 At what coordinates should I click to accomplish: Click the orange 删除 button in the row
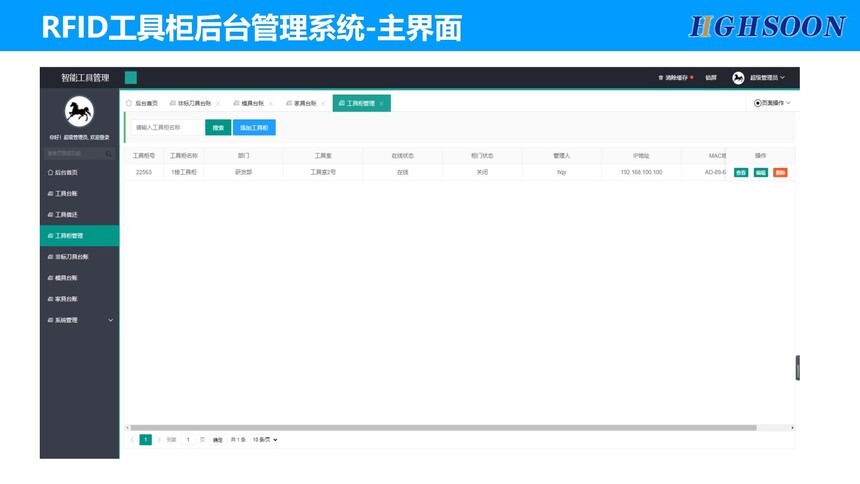pyautogui.click(x=780, y=173)
